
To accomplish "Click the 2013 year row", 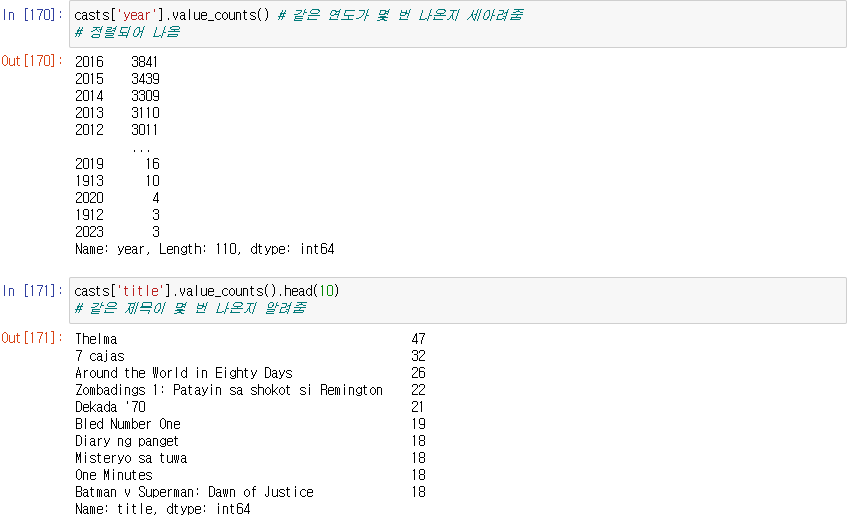I will (117, 113).
